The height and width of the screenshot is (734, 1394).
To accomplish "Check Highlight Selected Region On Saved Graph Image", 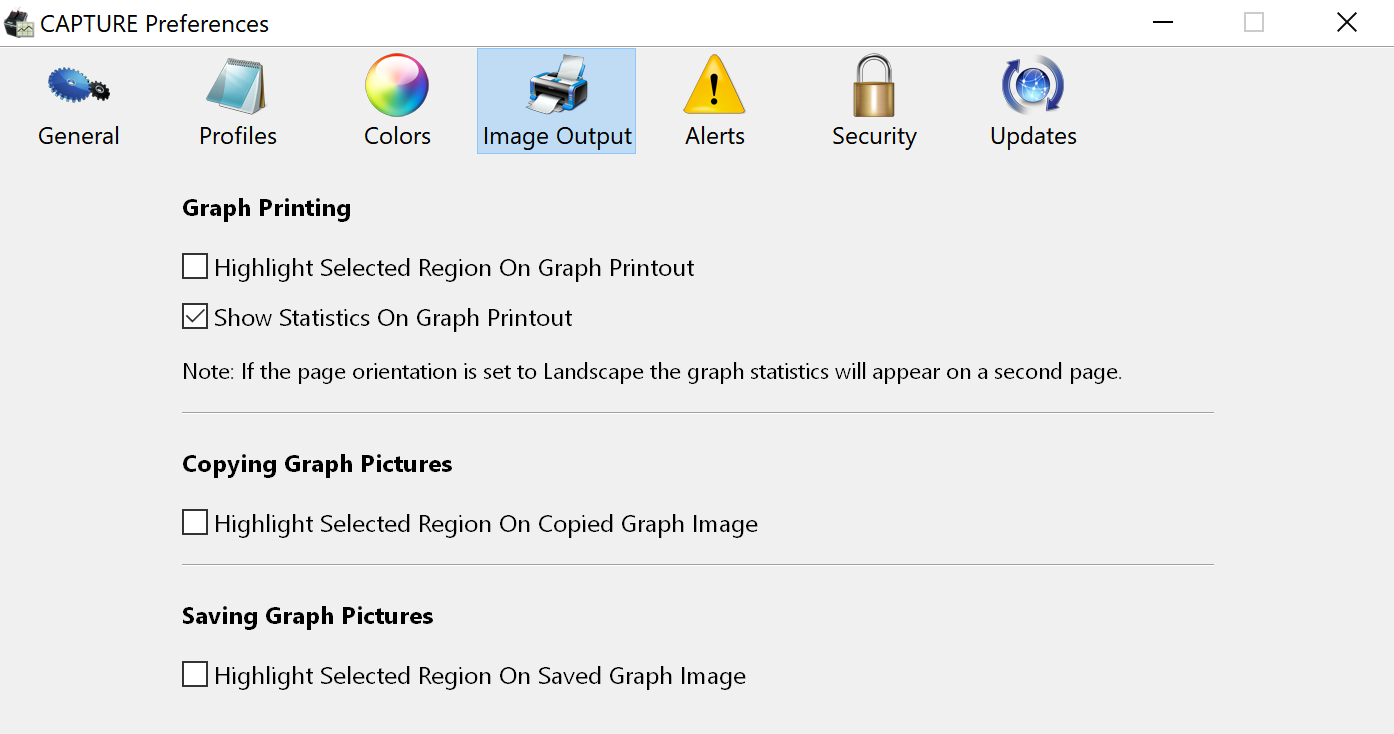I will (195, 675).
